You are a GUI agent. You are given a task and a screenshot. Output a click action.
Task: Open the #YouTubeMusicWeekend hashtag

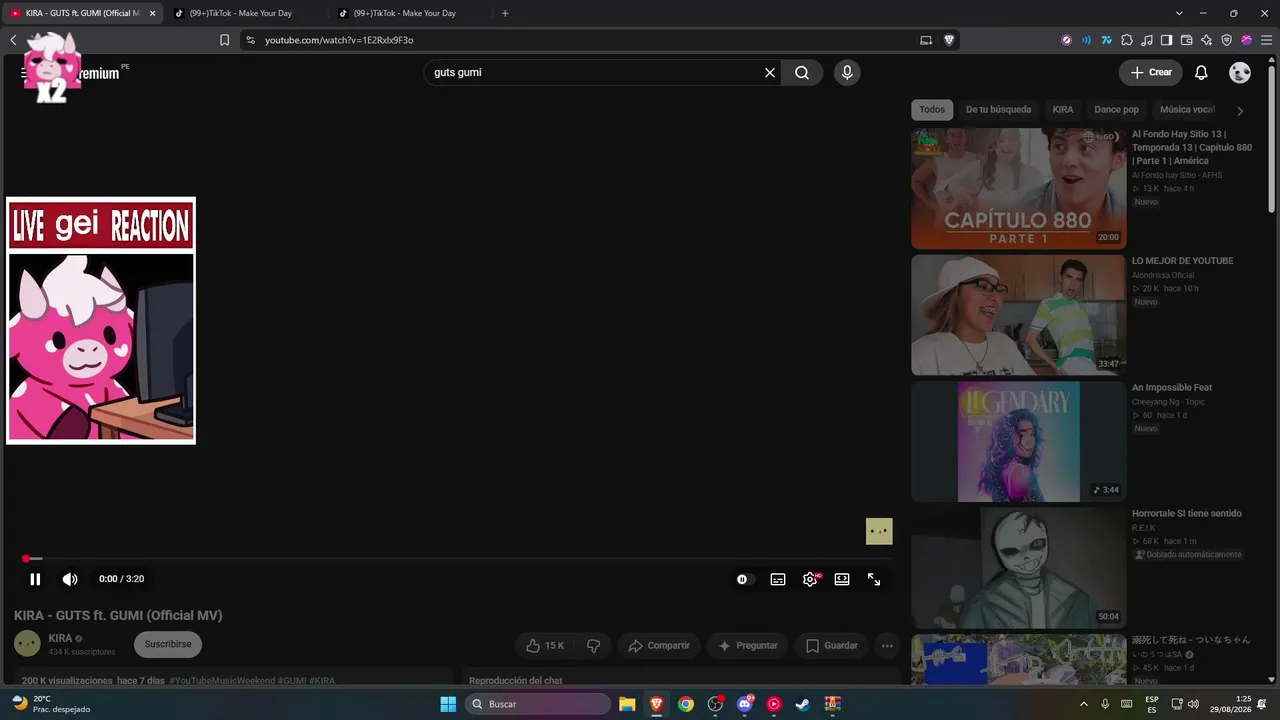point(222,681)
